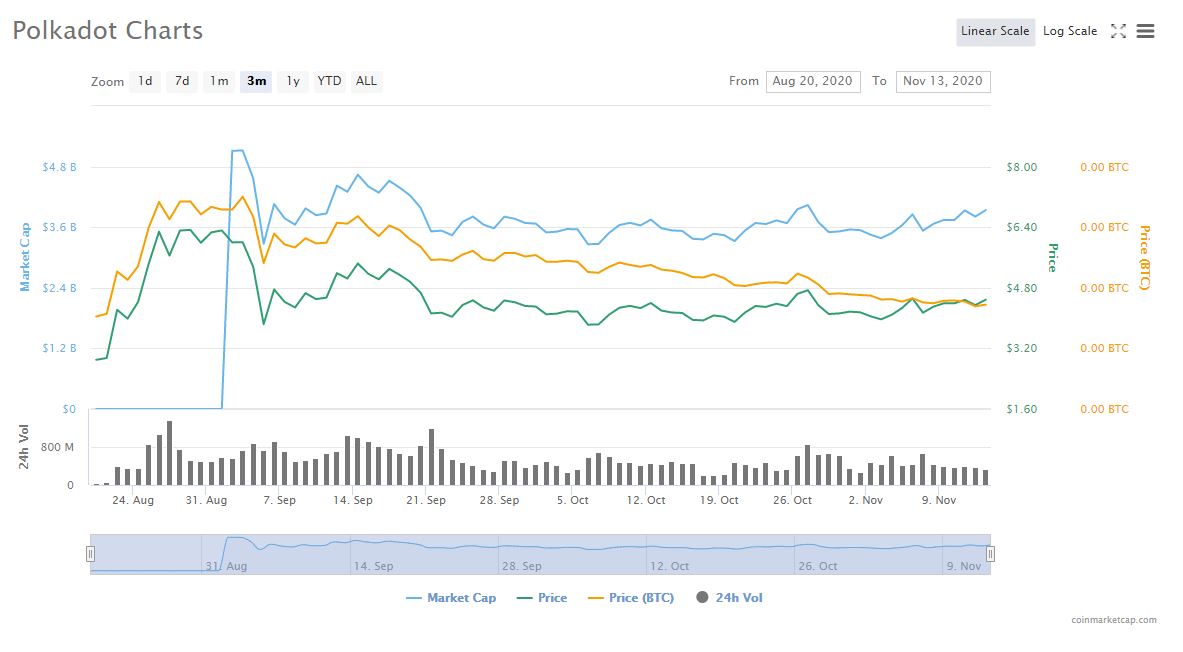Set zoom range to 1m
The image size is (1183, 652).
(x=219, y=81)
